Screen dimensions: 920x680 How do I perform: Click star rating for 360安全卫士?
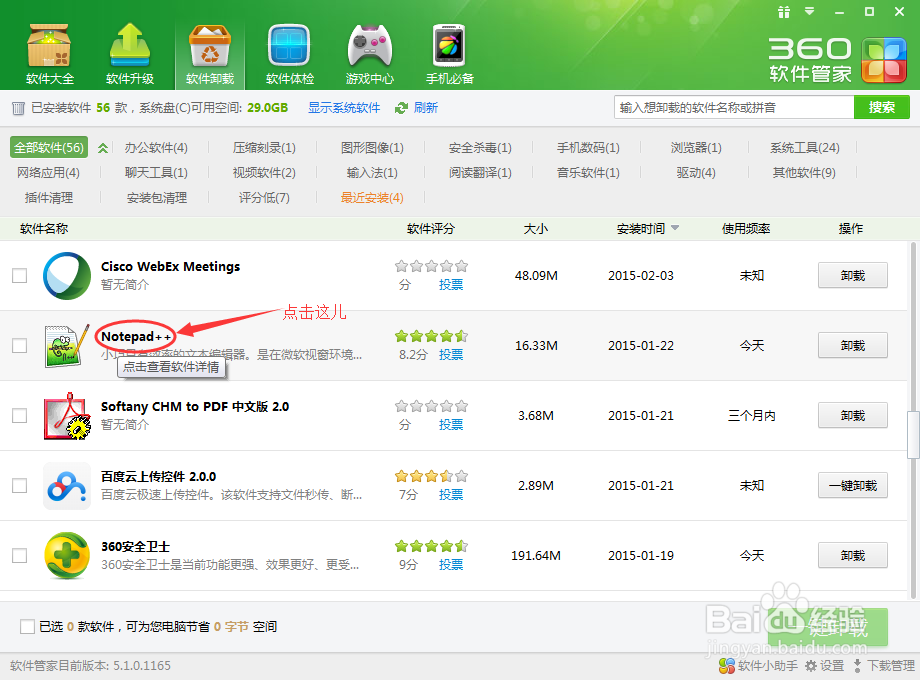click(431, 546)
